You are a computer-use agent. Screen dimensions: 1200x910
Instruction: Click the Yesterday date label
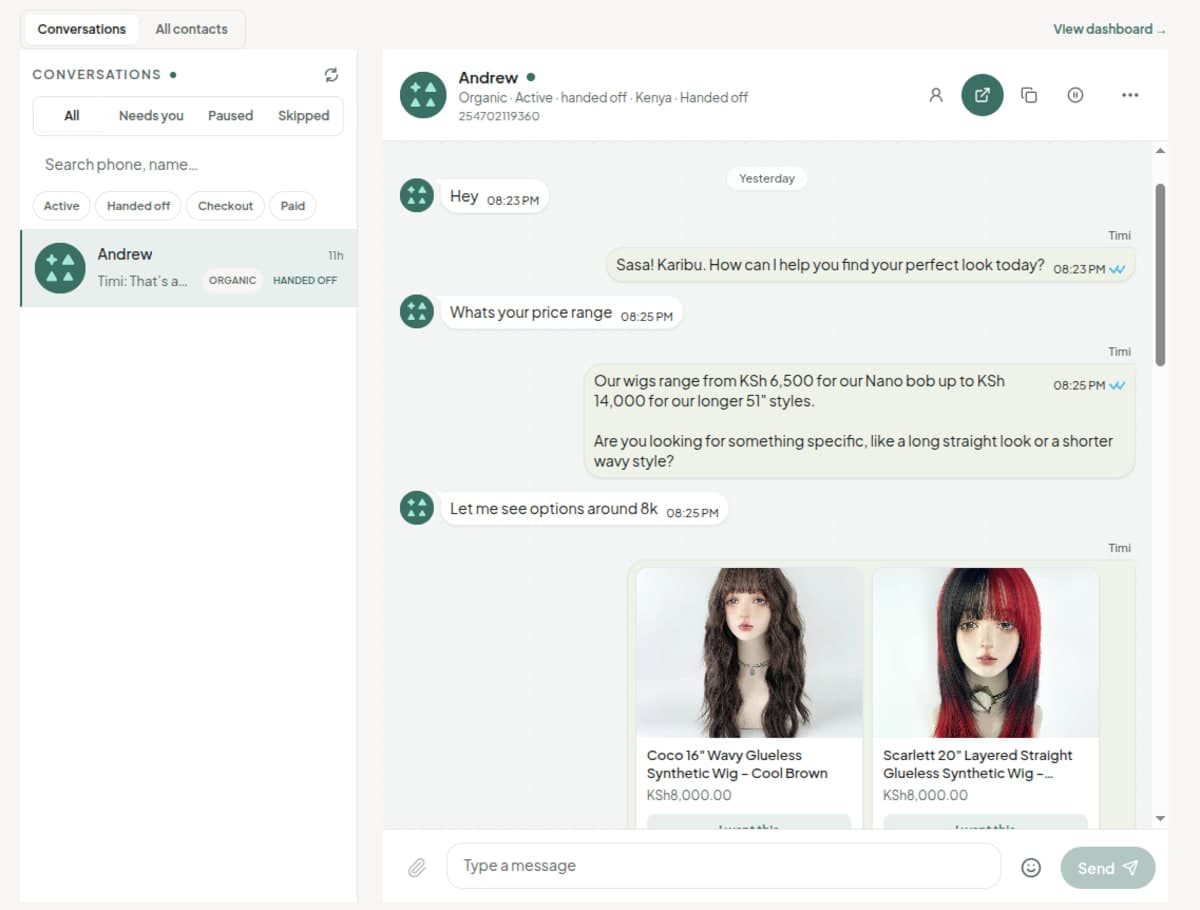767,179
